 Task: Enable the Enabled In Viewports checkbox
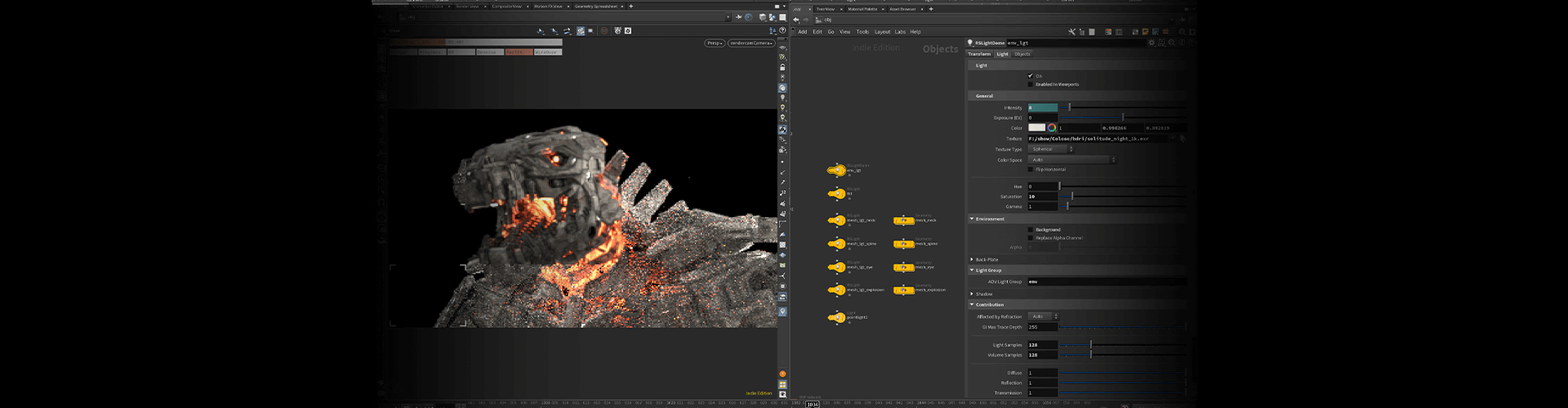[1031, 84]
